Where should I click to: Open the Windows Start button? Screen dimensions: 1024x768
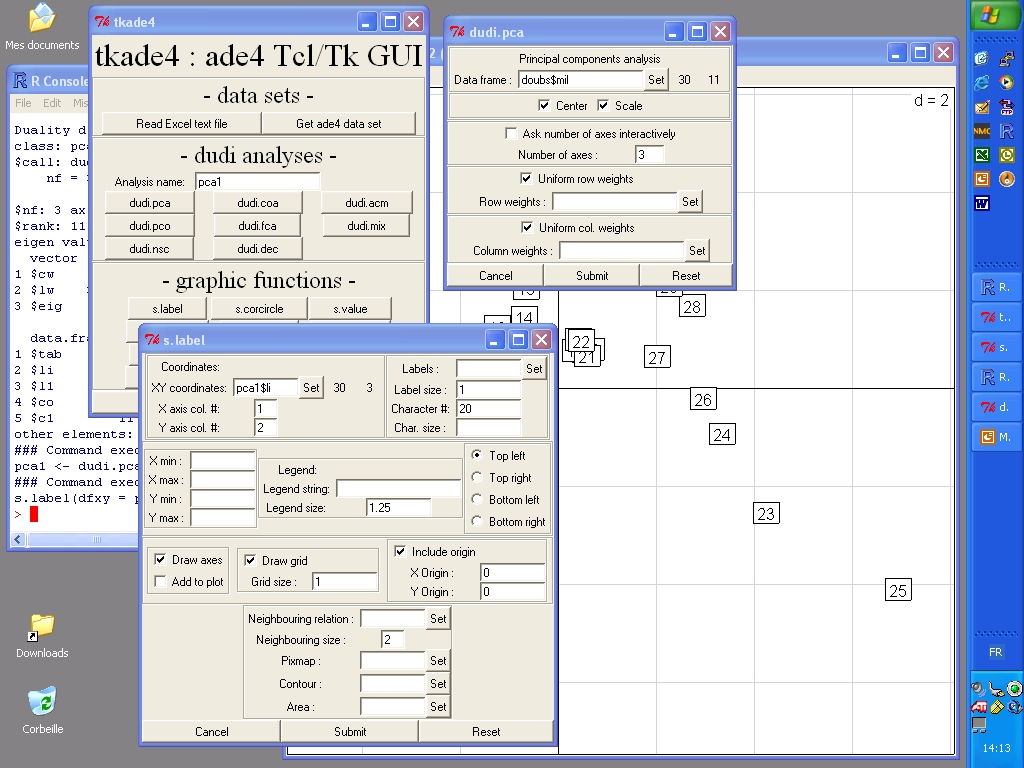click(x=993, y=15)
